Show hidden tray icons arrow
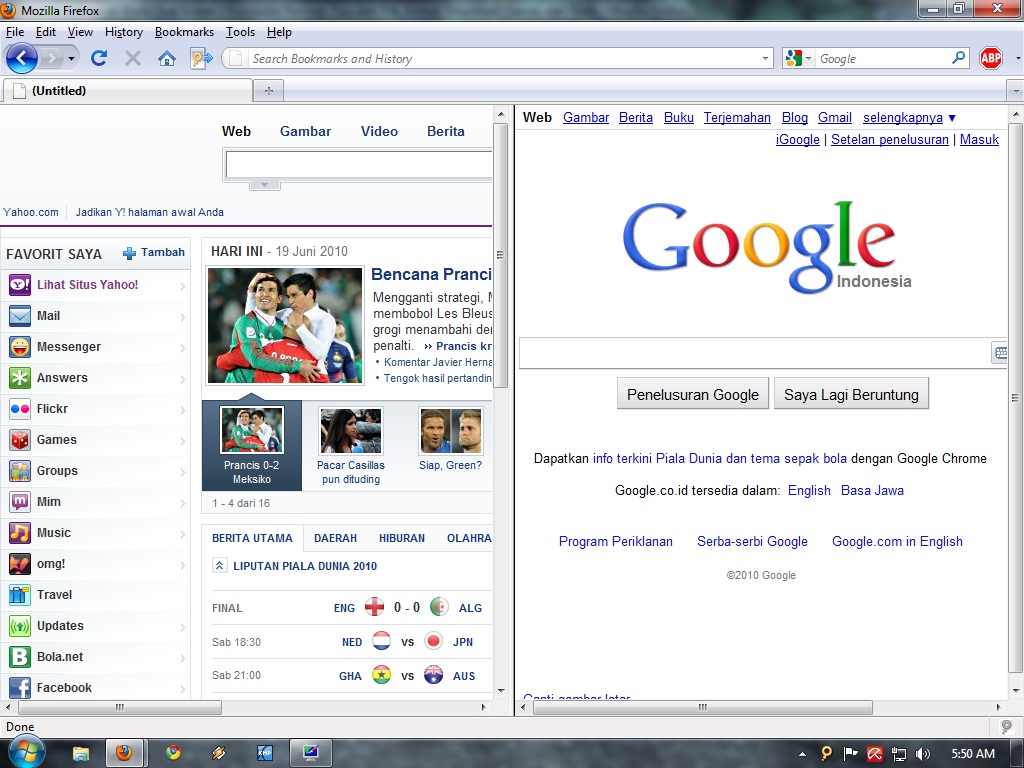Viewport: 1024px width, 768px height. pos(803,754)
